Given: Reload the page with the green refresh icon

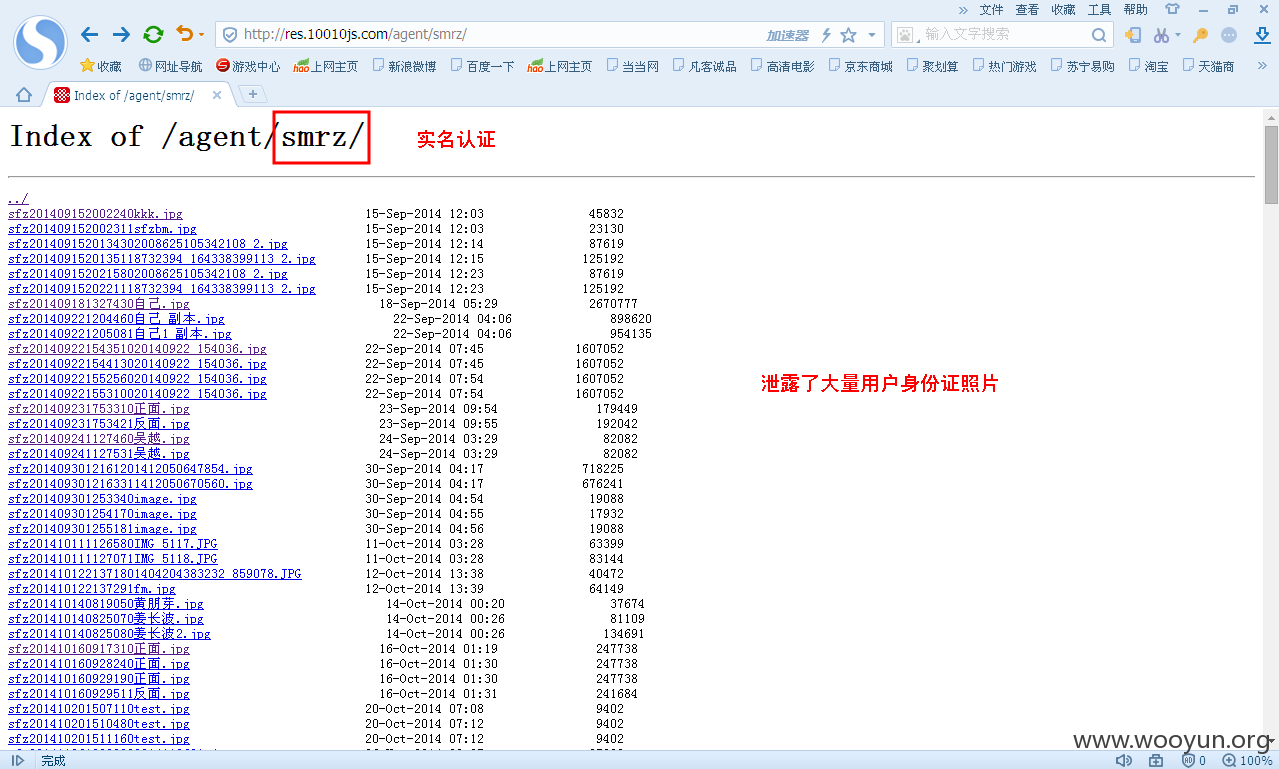Looking at the screenshot, I should click(153, 35).
